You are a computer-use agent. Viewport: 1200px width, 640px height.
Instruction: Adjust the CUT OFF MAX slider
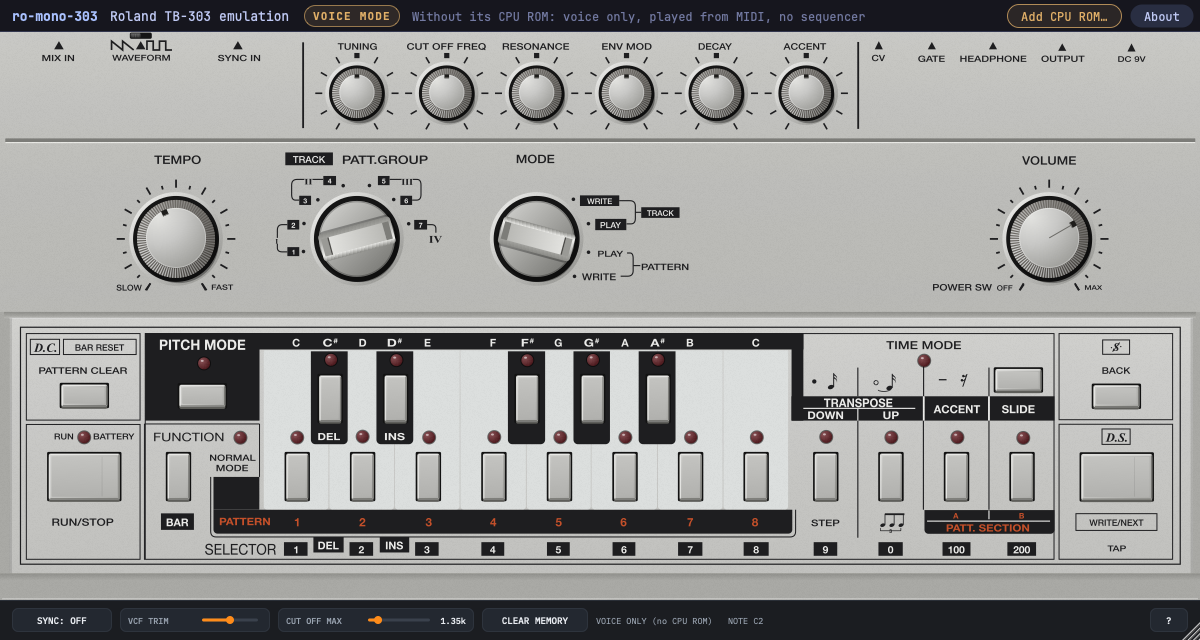(397, 620)
